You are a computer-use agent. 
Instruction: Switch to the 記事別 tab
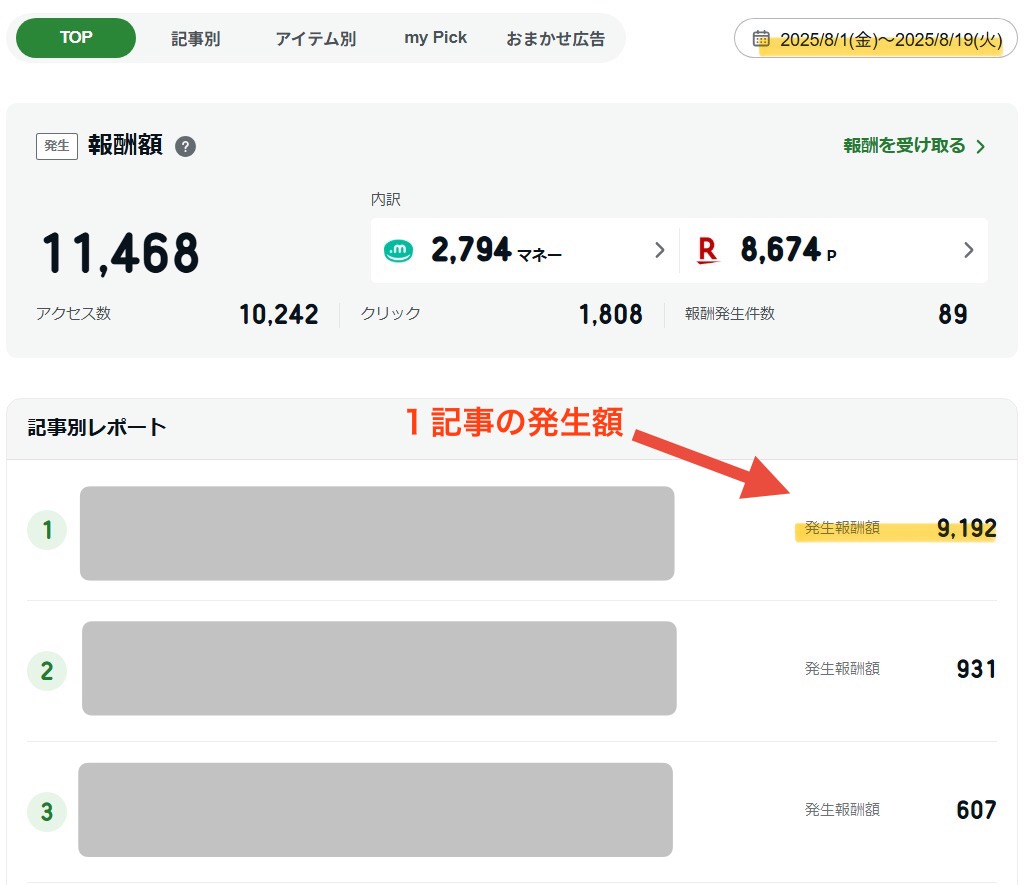pyautogui.click(x=195, y=39)
